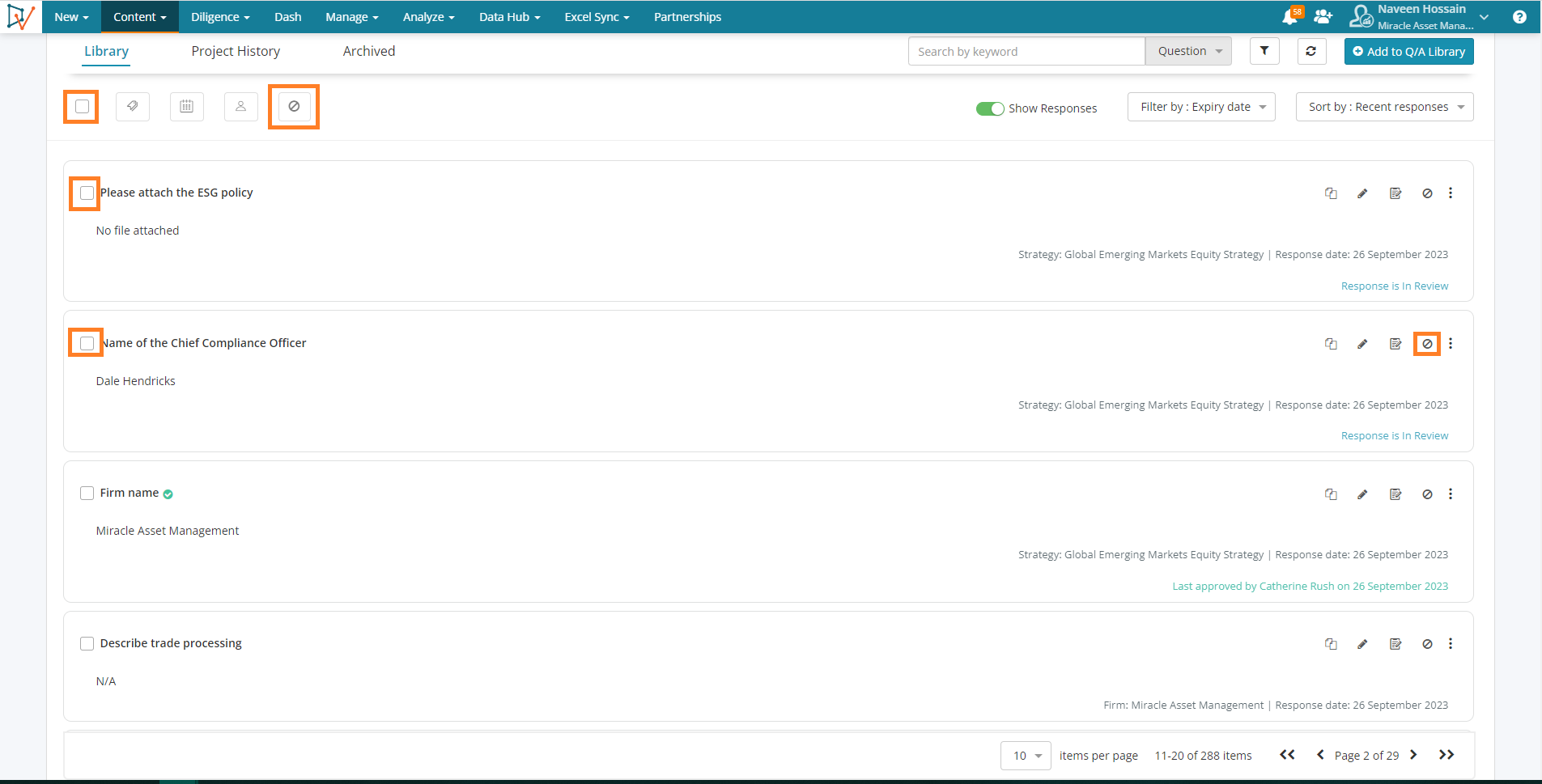
Task: Click the bulk assign user icon
Action: pos(241,106)
